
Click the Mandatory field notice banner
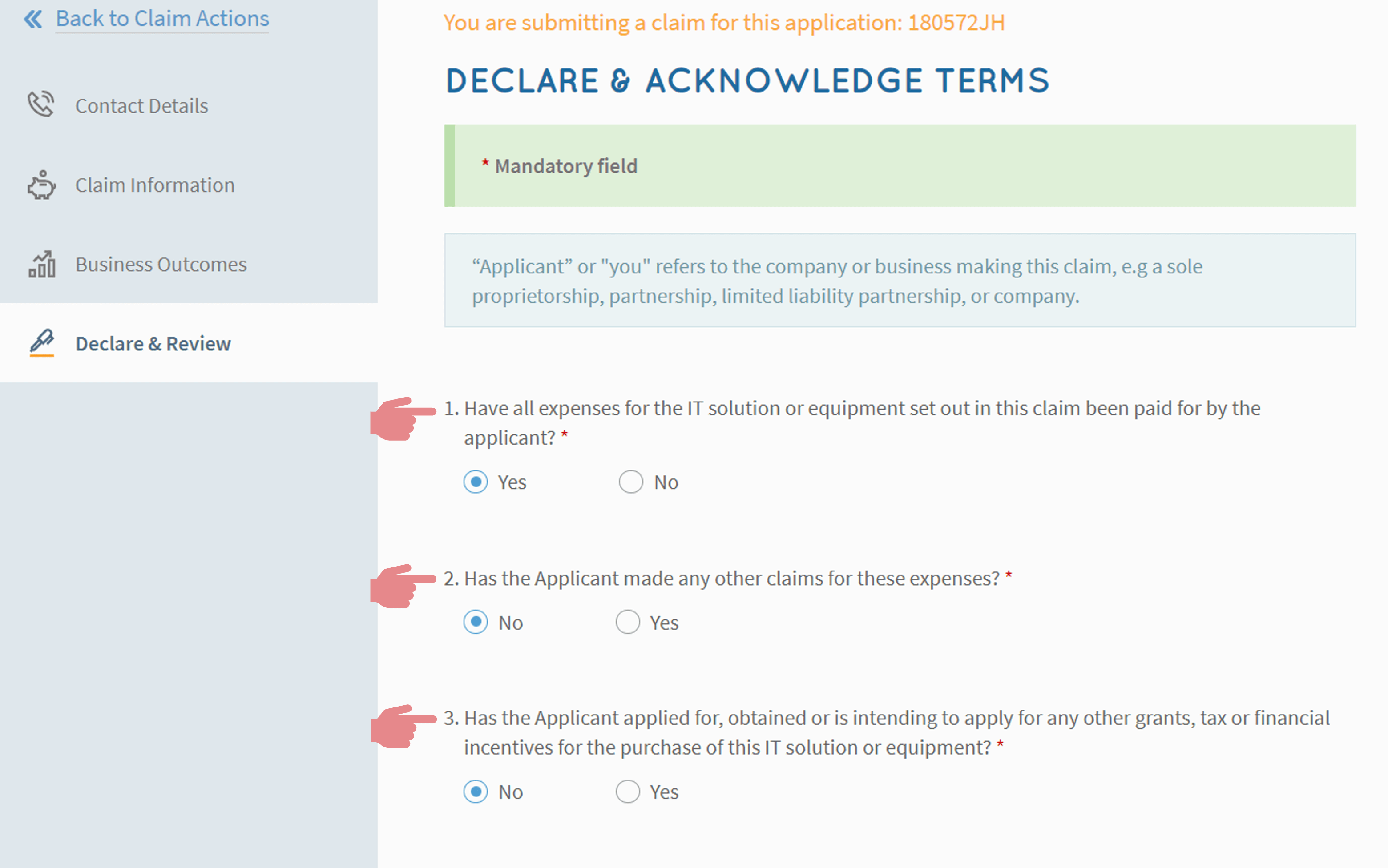pos(899,166)
